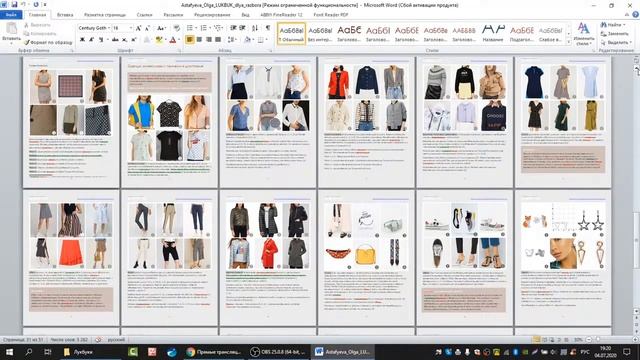Switch to the OBS taskbar window
This screenshot has height=360, width=640.
click(x=278, y=351)
